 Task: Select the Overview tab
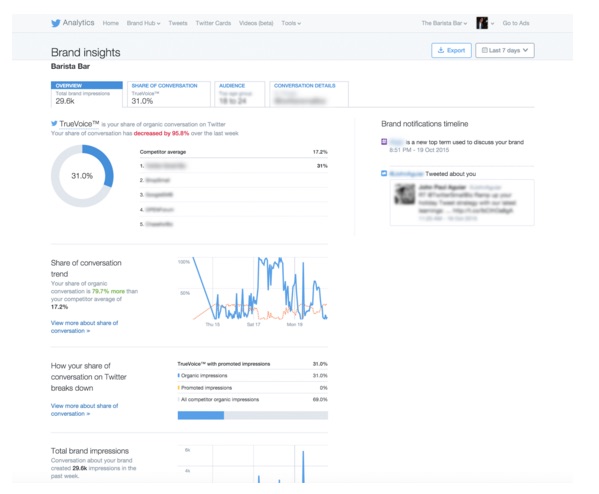(87, 94)
